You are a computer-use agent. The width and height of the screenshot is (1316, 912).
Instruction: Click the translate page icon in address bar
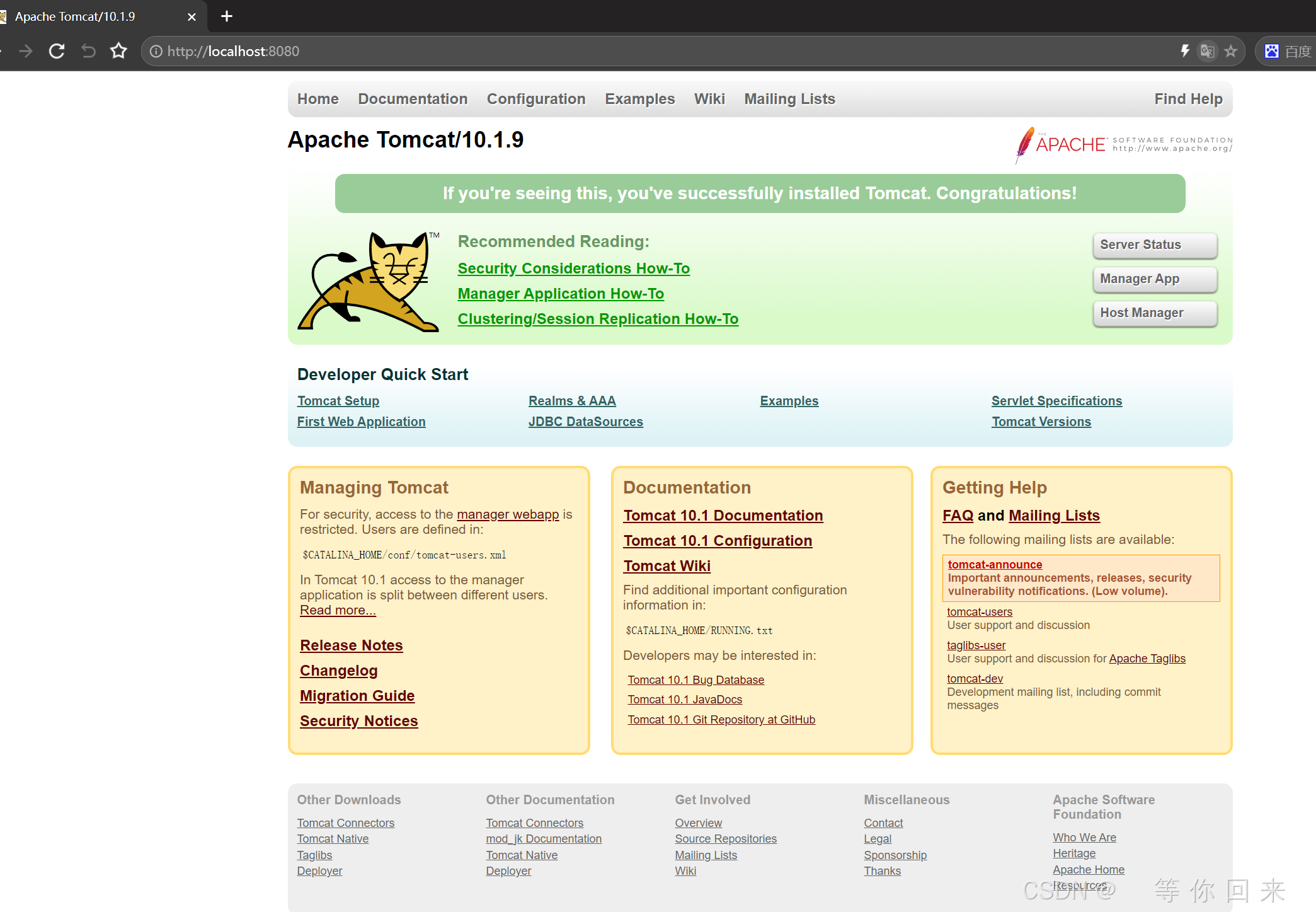(1207, 51)
